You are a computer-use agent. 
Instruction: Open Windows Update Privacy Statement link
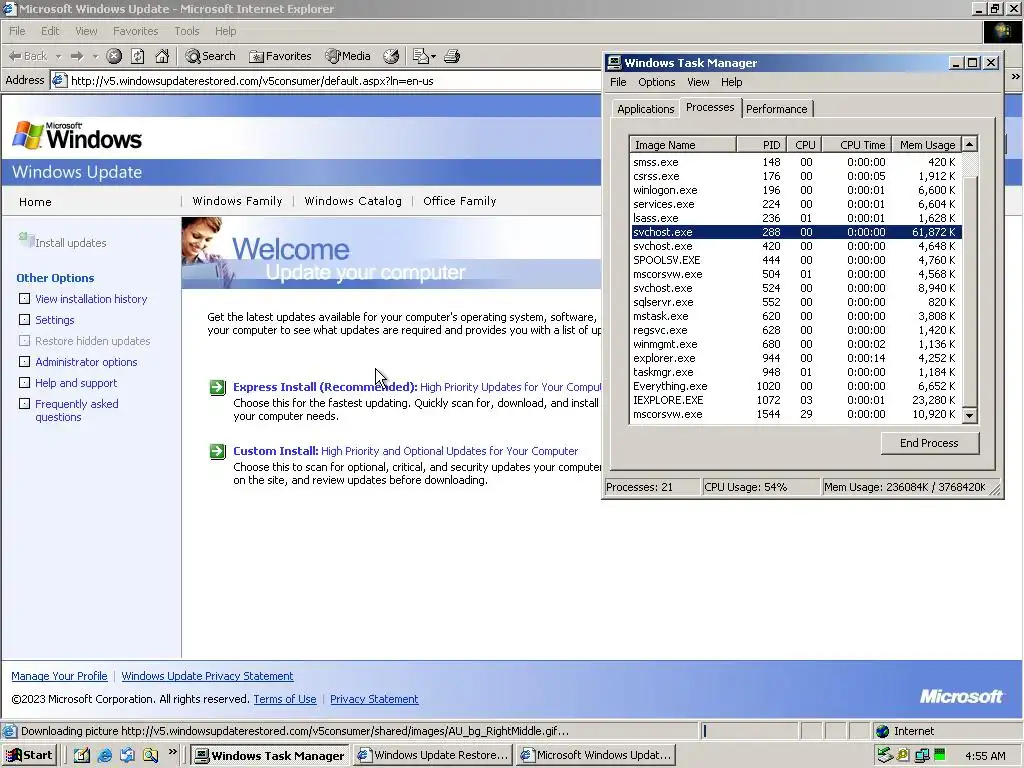[207, 676]
